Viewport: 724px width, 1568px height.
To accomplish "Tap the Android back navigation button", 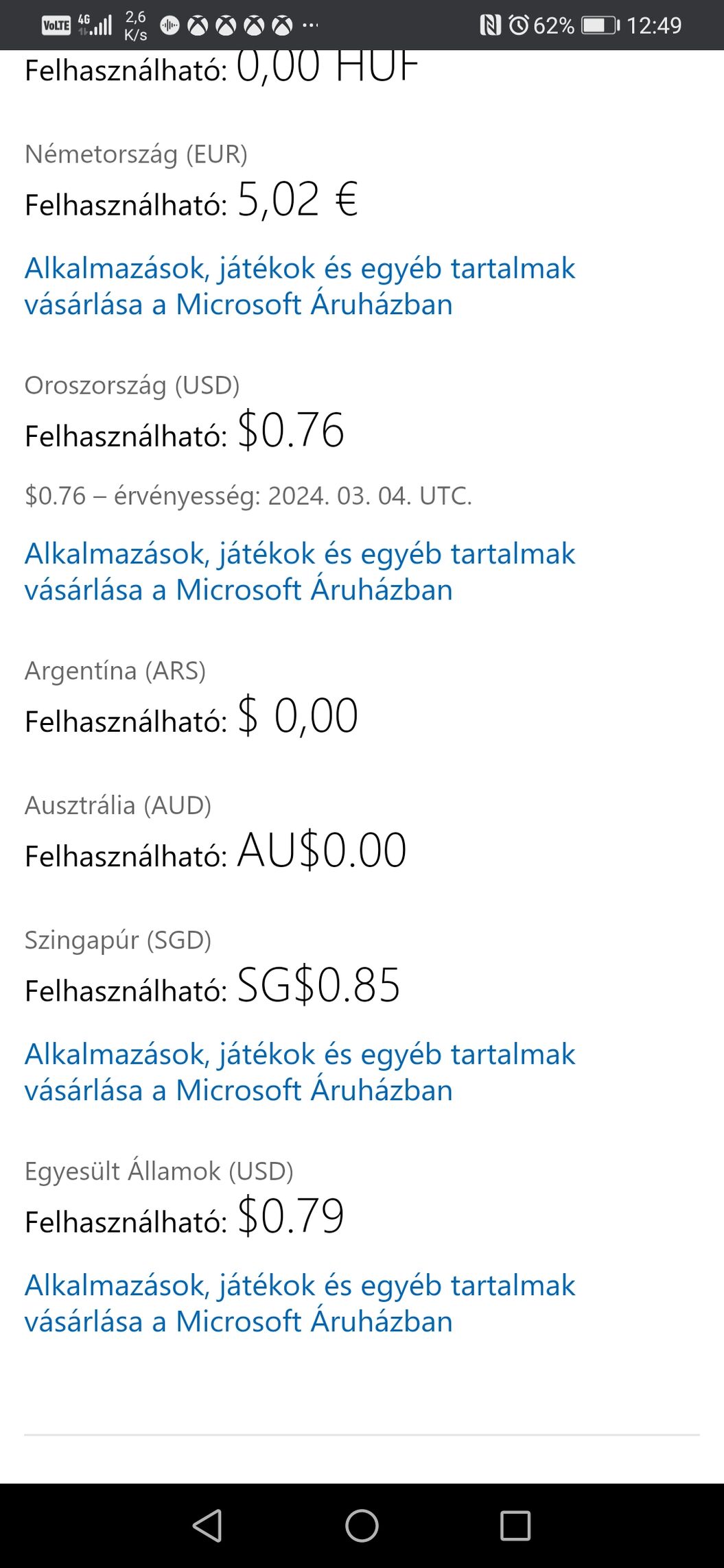I will (207, 1525).
